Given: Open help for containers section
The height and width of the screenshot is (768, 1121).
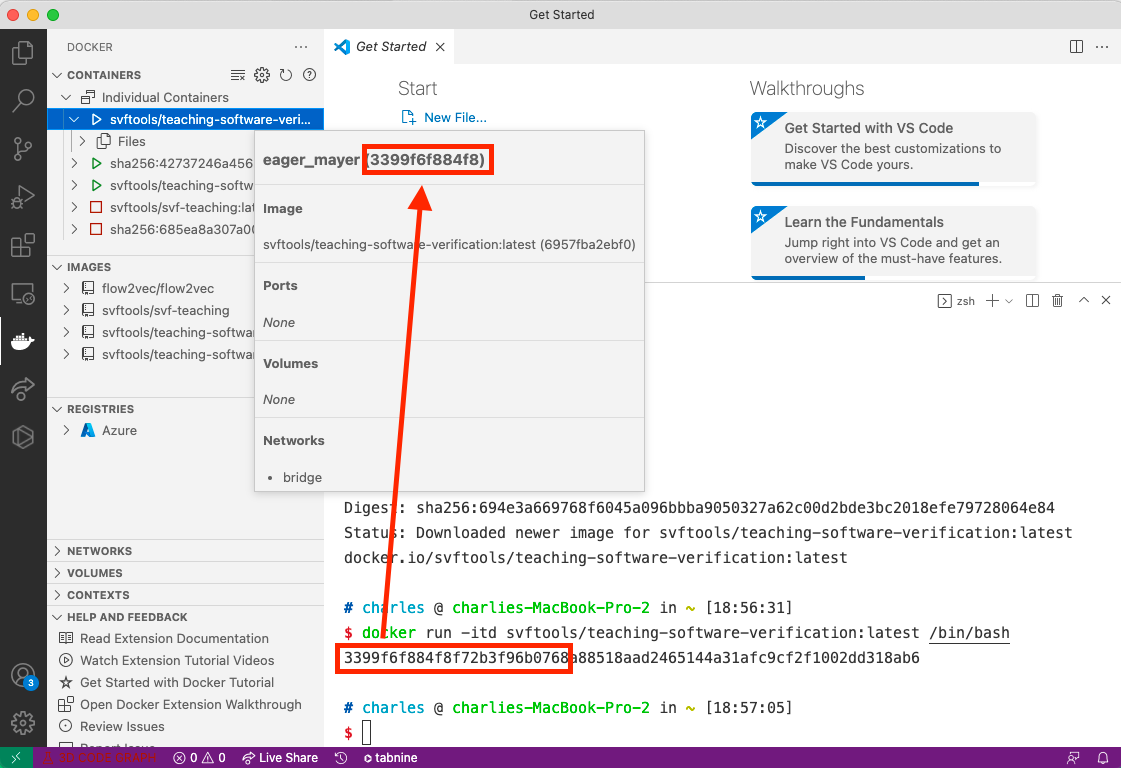Looking at the screenshot, I should (x=310, y=75).
